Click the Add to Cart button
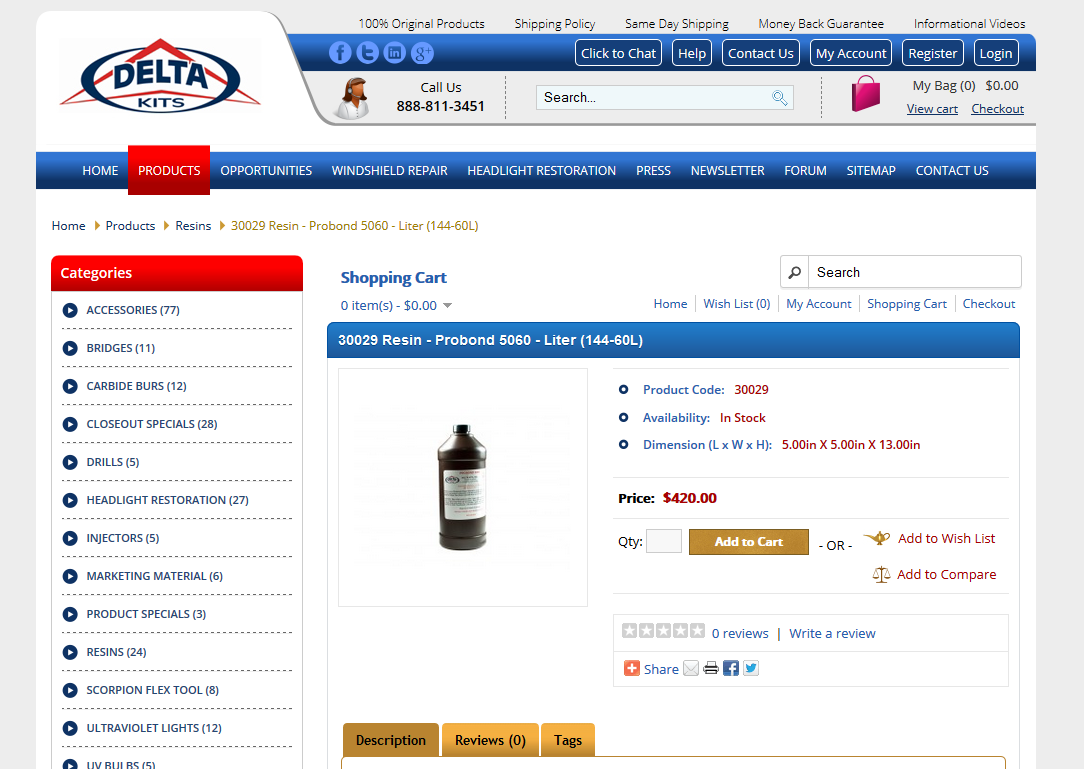The image size is (1084, 769). [749, 541]
